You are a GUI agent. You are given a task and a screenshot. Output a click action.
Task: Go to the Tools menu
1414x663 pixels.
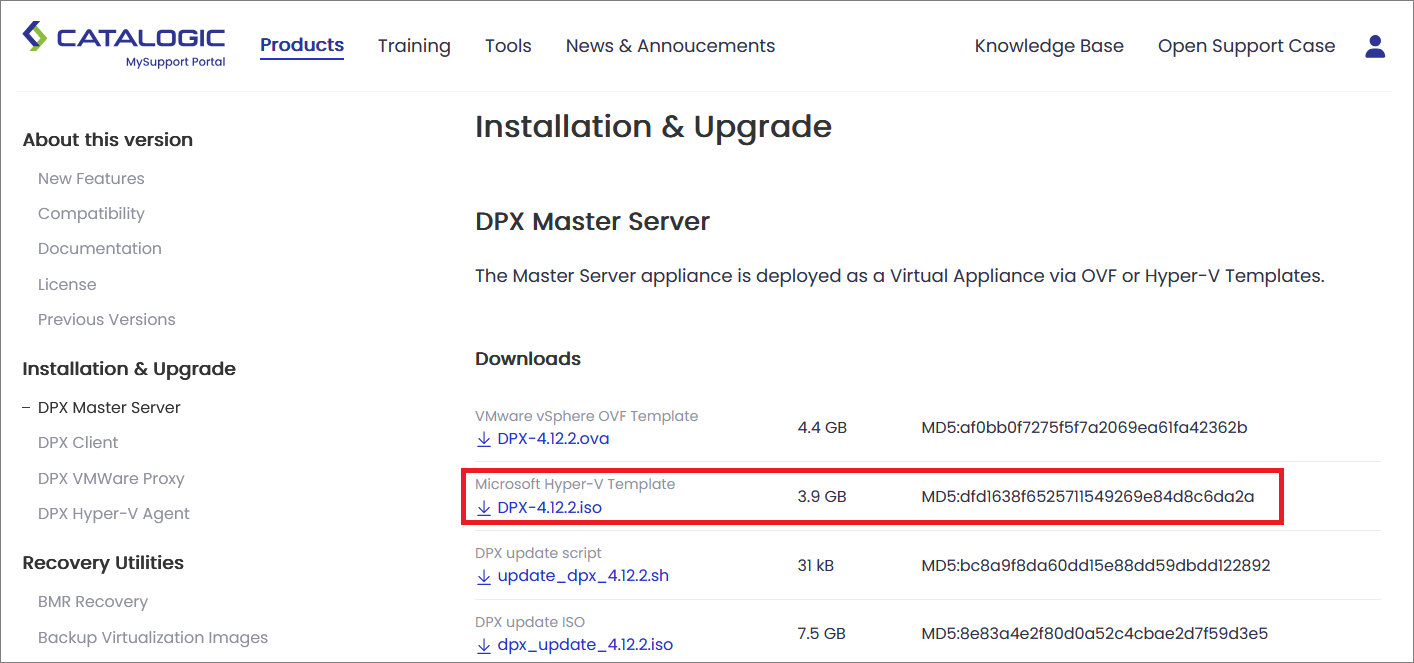tap(508, 46)
